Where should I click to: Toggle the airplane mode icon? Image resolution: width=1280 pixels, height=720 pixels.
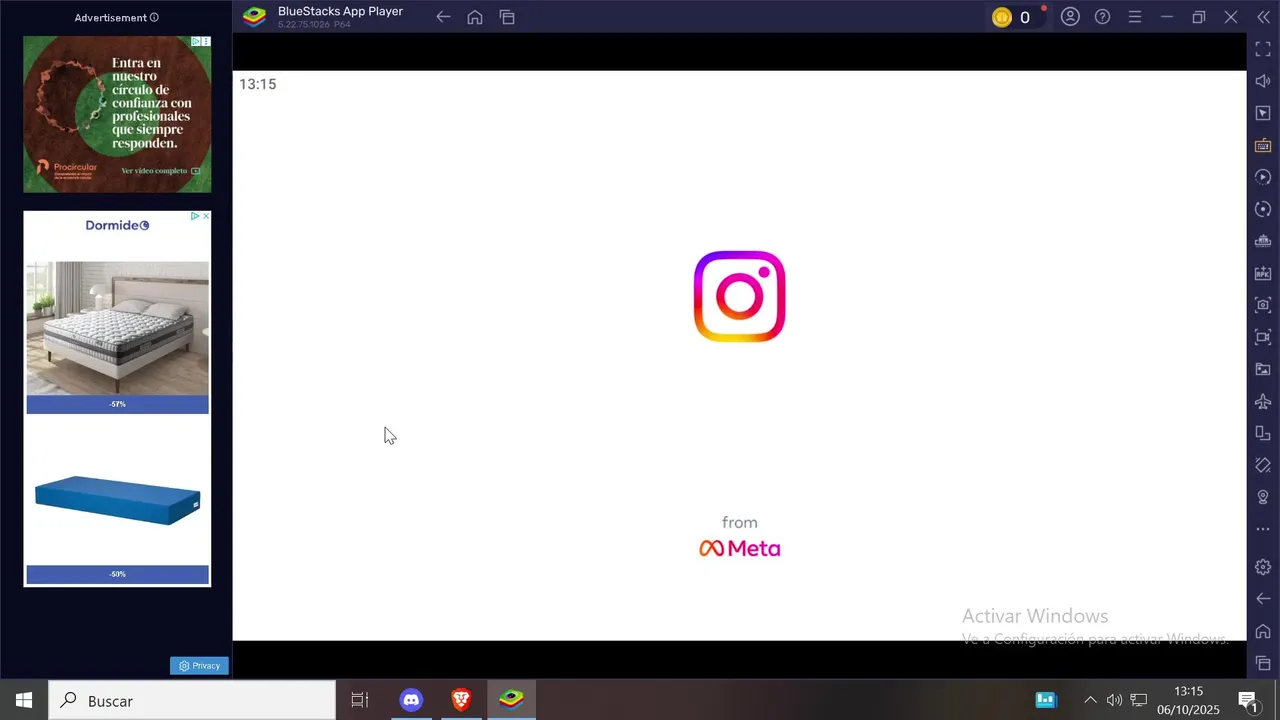pos(1263,401)
